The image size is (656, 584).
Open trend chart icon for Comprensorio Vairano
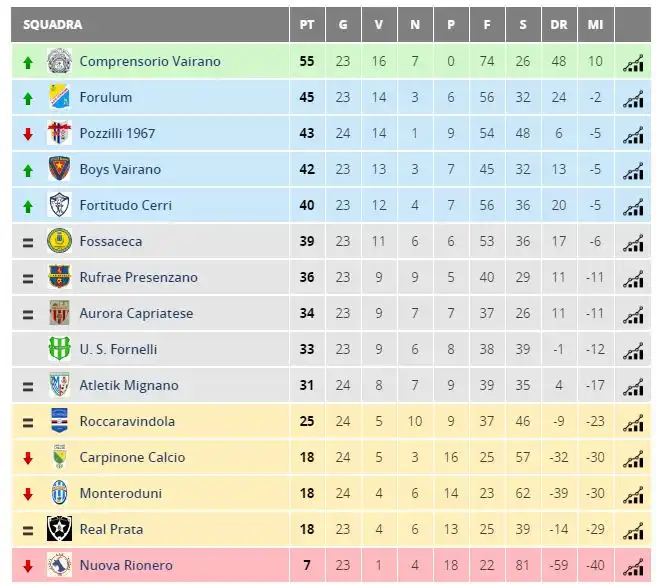pyautogui.click(x=633, y=63)
